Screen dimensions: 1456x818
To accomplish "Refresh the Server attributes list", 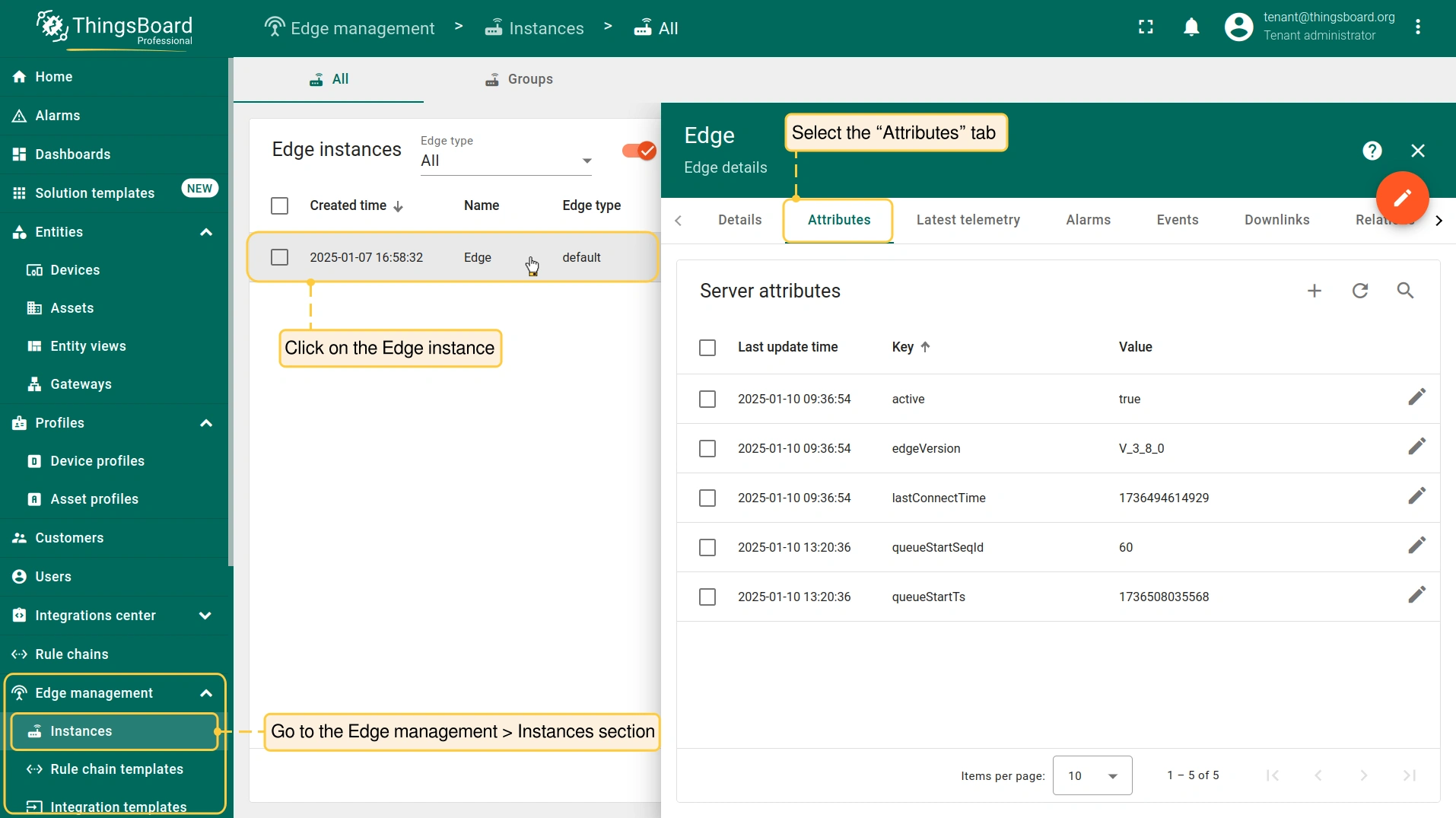I will (1359, 291).
